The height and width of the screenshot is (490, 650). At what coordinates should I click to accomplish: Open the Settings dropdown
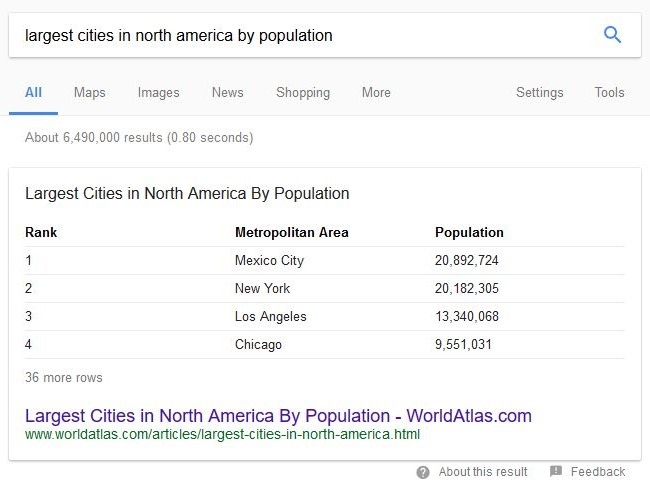(540, 92)
